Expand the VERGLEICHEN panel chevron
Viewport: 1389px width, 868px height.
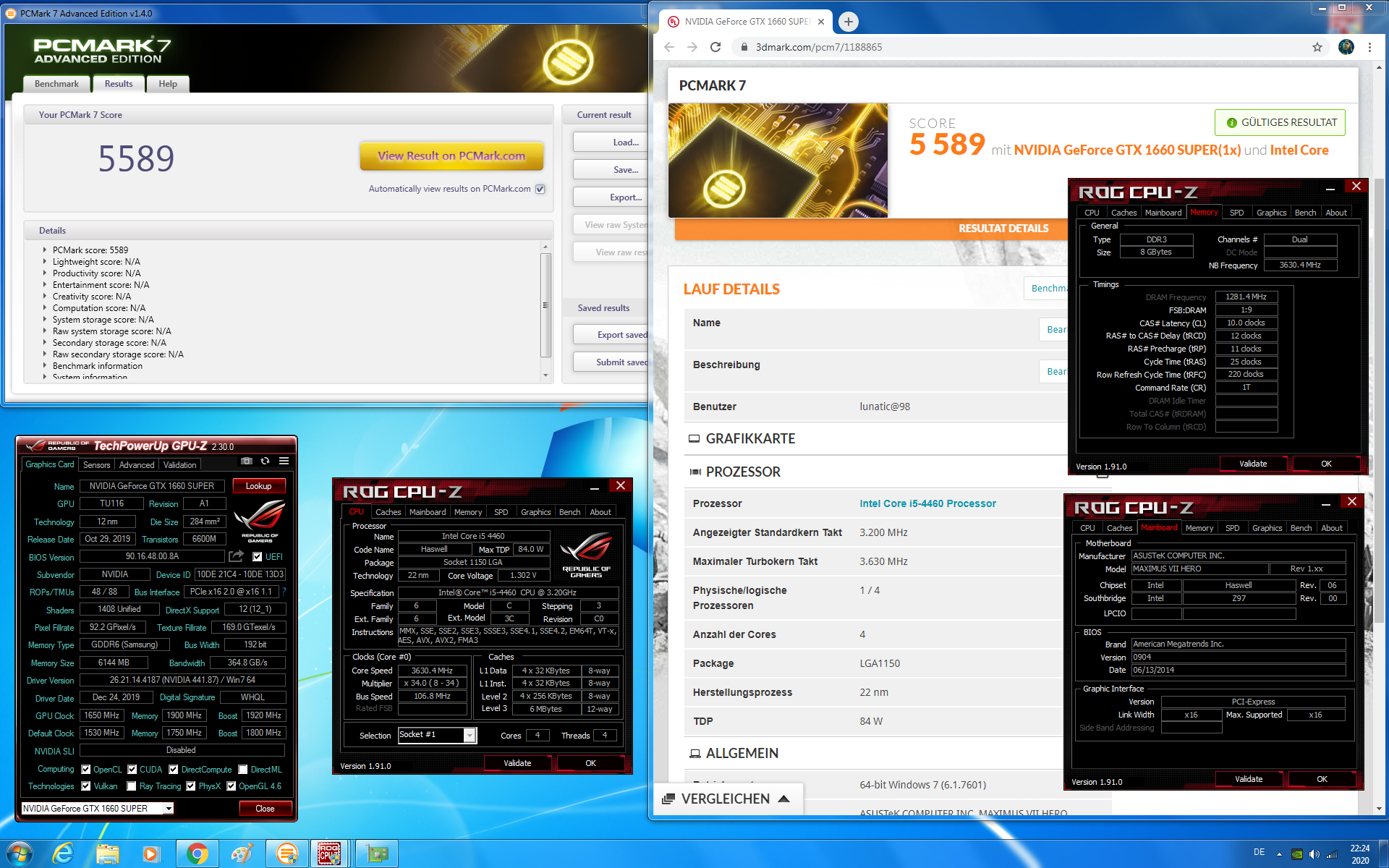point(783,799)
